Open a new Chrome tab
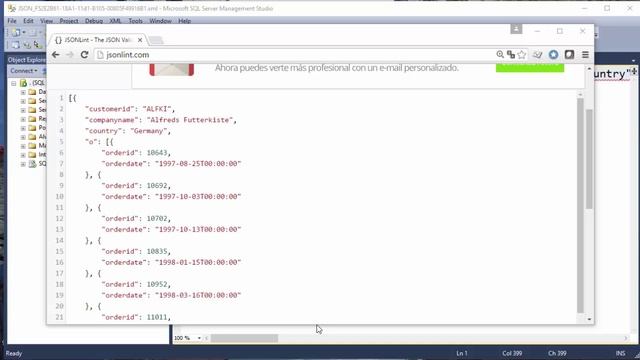 tap(156, 40)
